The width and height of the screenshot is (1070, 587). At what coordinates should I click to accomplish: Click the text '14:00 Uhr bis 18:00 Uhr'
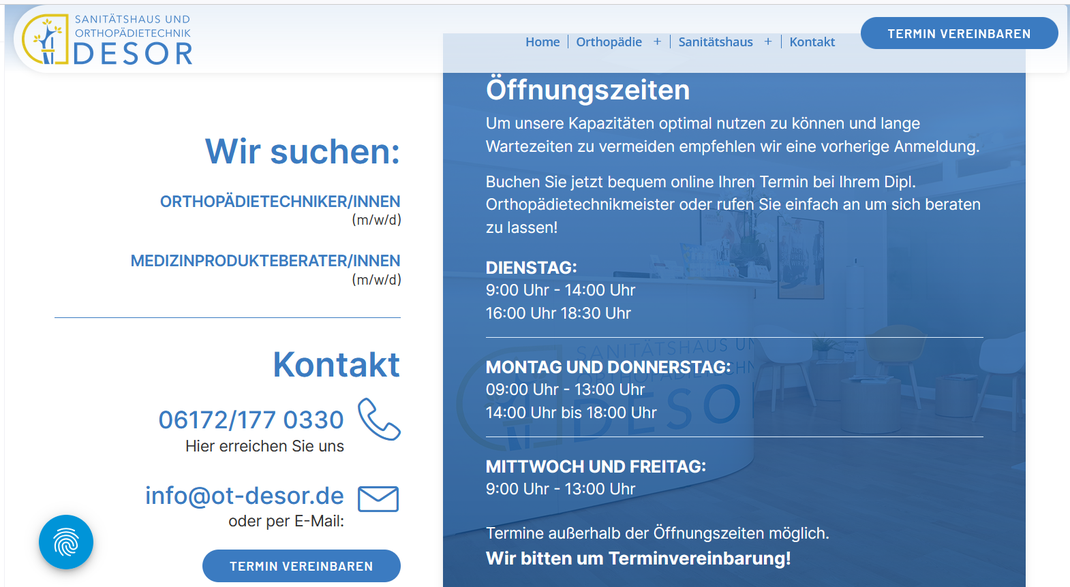click(571, 413)
